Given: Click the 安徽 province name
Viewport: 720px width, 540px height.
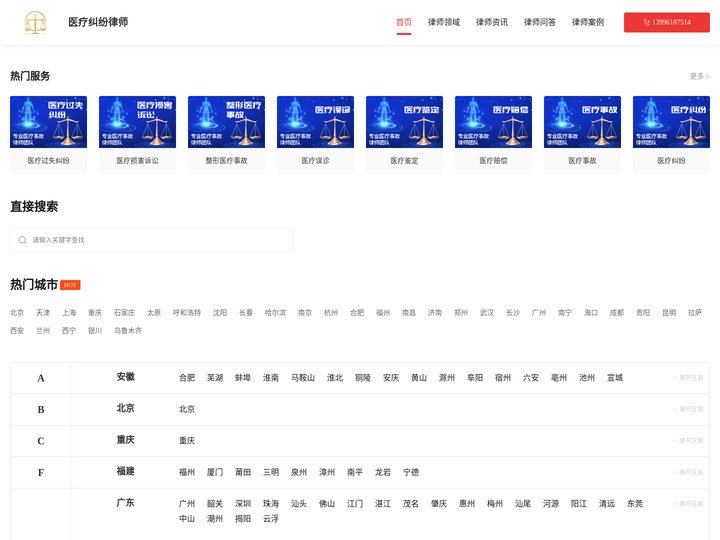Looking at the screenshot, I should tap(125, 377).
